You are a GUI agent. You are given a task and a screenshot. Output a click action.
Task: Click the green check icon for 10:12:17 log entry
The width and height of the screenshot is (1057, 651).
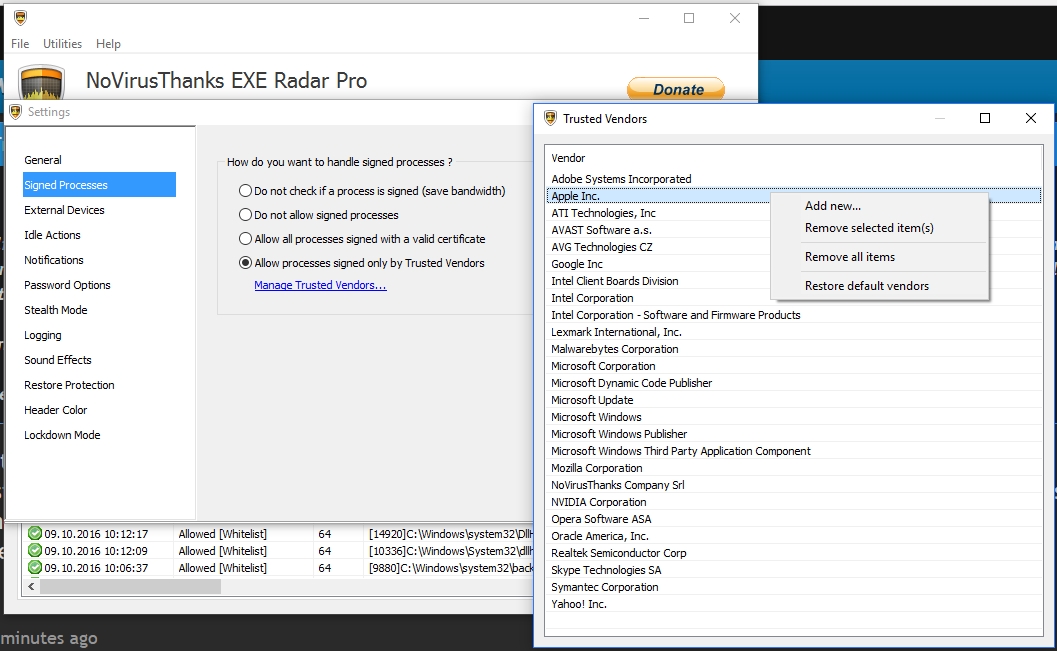[34, 534]
